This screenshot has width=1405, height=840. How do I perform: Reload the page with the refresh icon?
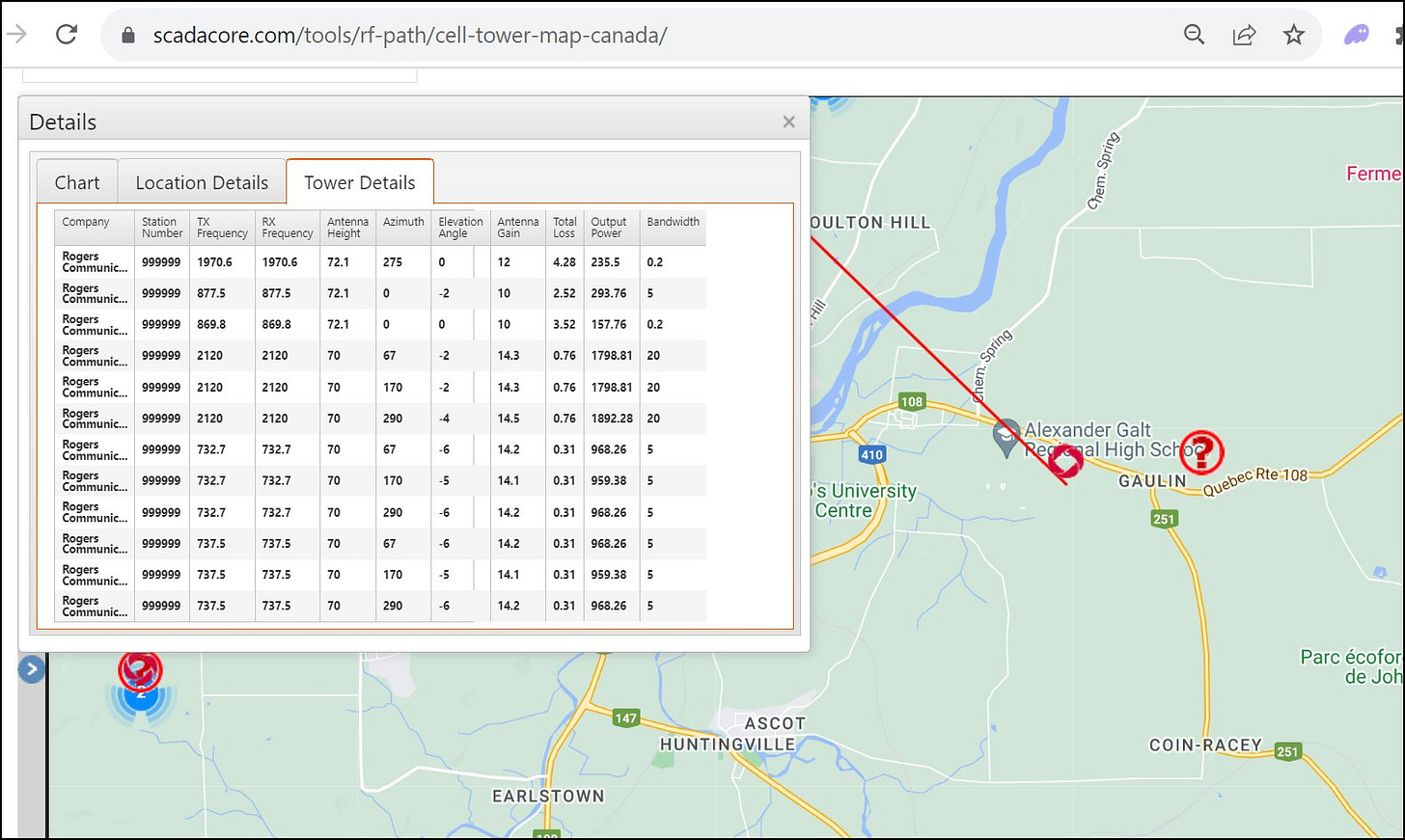coord(67,35)
